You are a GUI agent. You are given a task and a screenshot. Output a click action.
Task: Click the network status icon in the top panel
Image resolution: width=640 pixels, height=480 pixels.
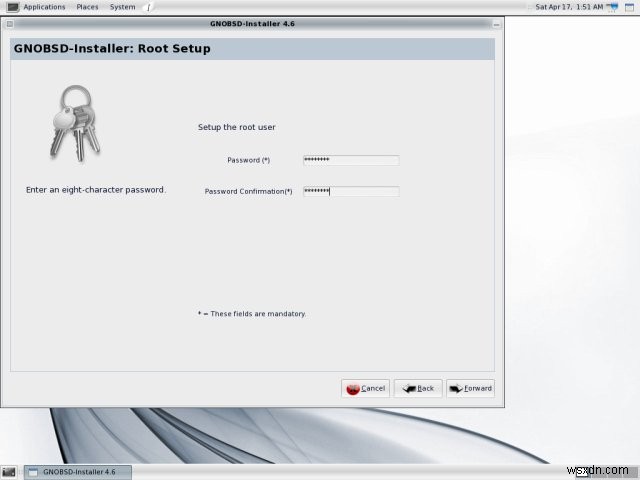[x=612, y=7]
